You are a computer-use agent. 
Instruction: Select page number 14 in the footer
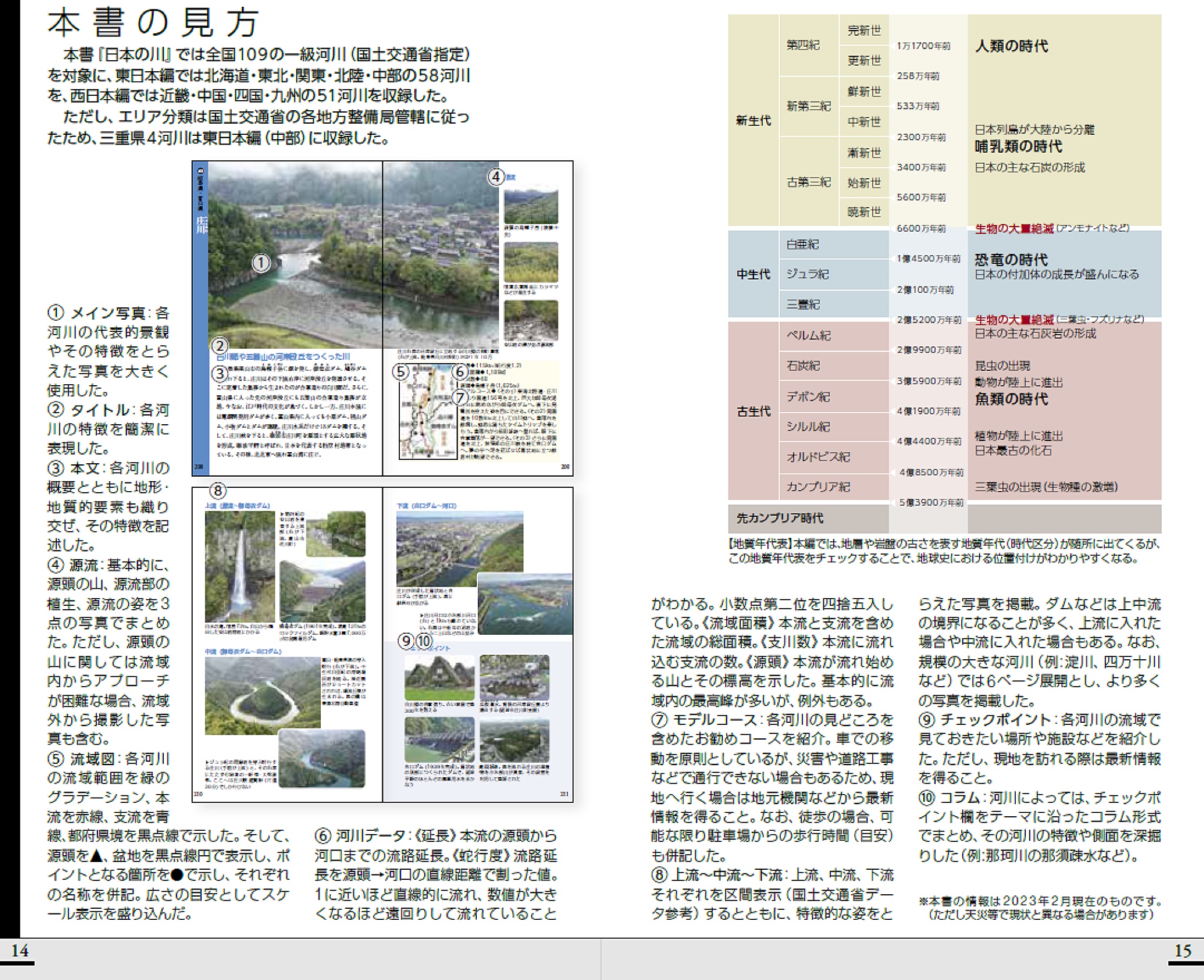pos(20,951)
